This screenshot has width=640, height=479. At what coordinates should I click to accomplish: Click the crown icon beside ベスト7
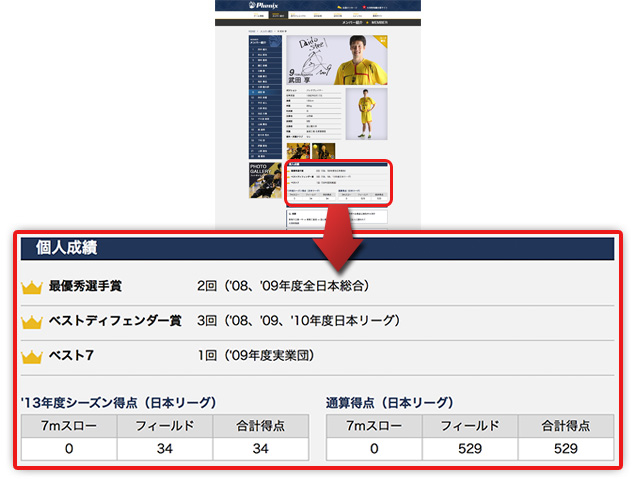coord(32,357)
